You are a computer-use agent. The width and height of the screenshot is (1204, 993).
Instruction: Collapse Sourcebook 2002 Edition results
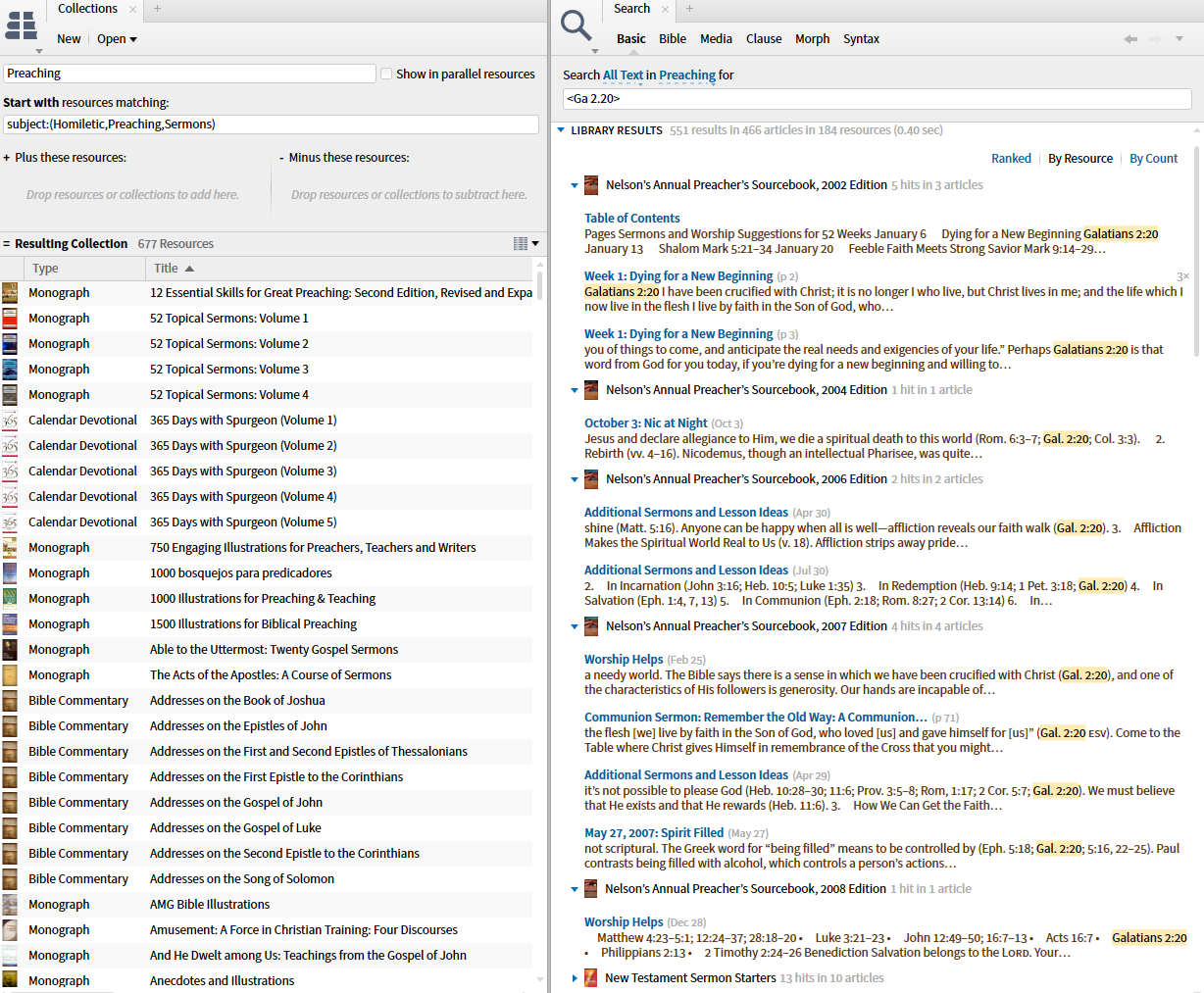(575, 185)
